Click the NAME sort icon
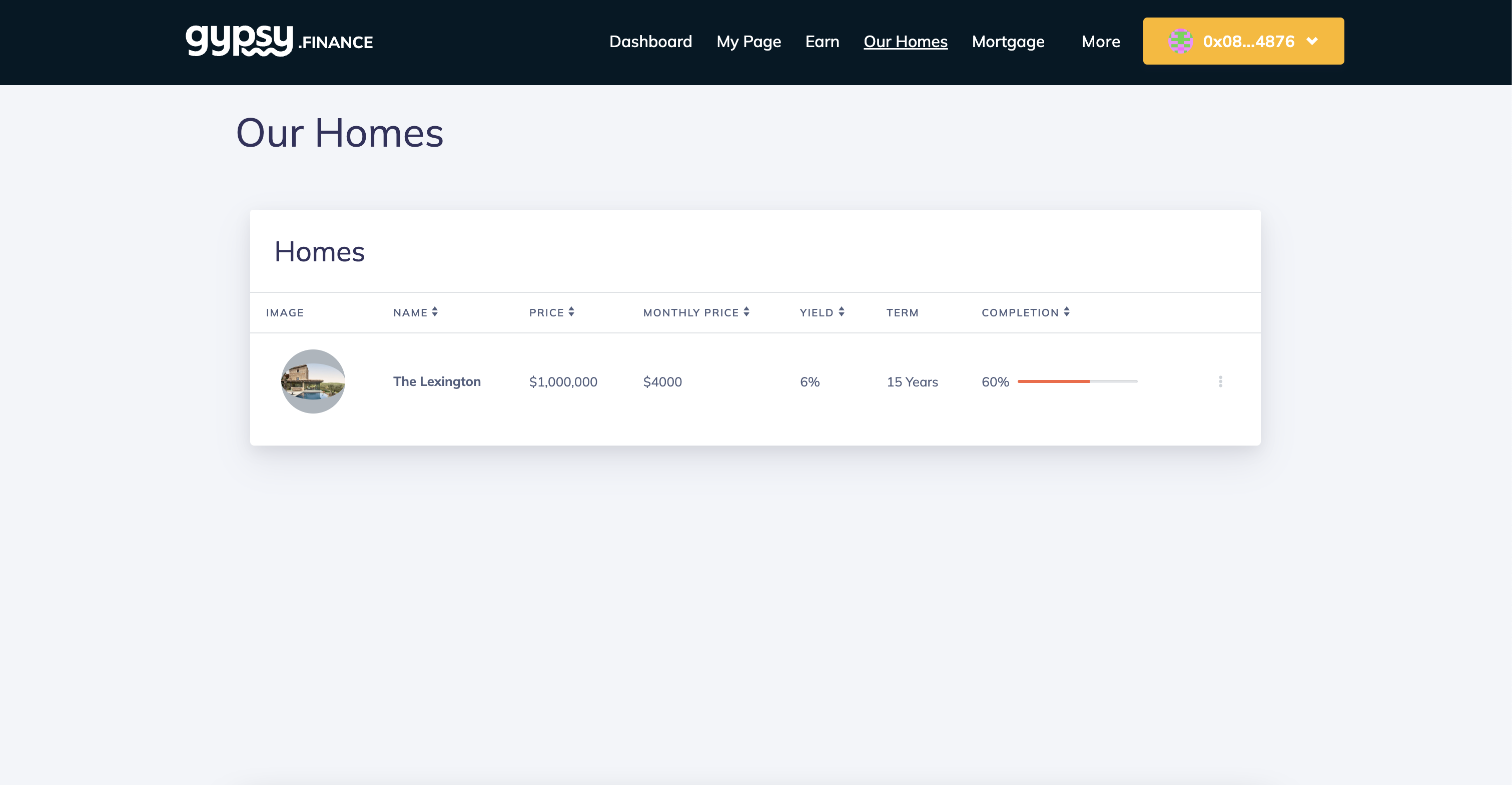The height and width of the screenshot is (785, 1512). (x=435, y=312)
